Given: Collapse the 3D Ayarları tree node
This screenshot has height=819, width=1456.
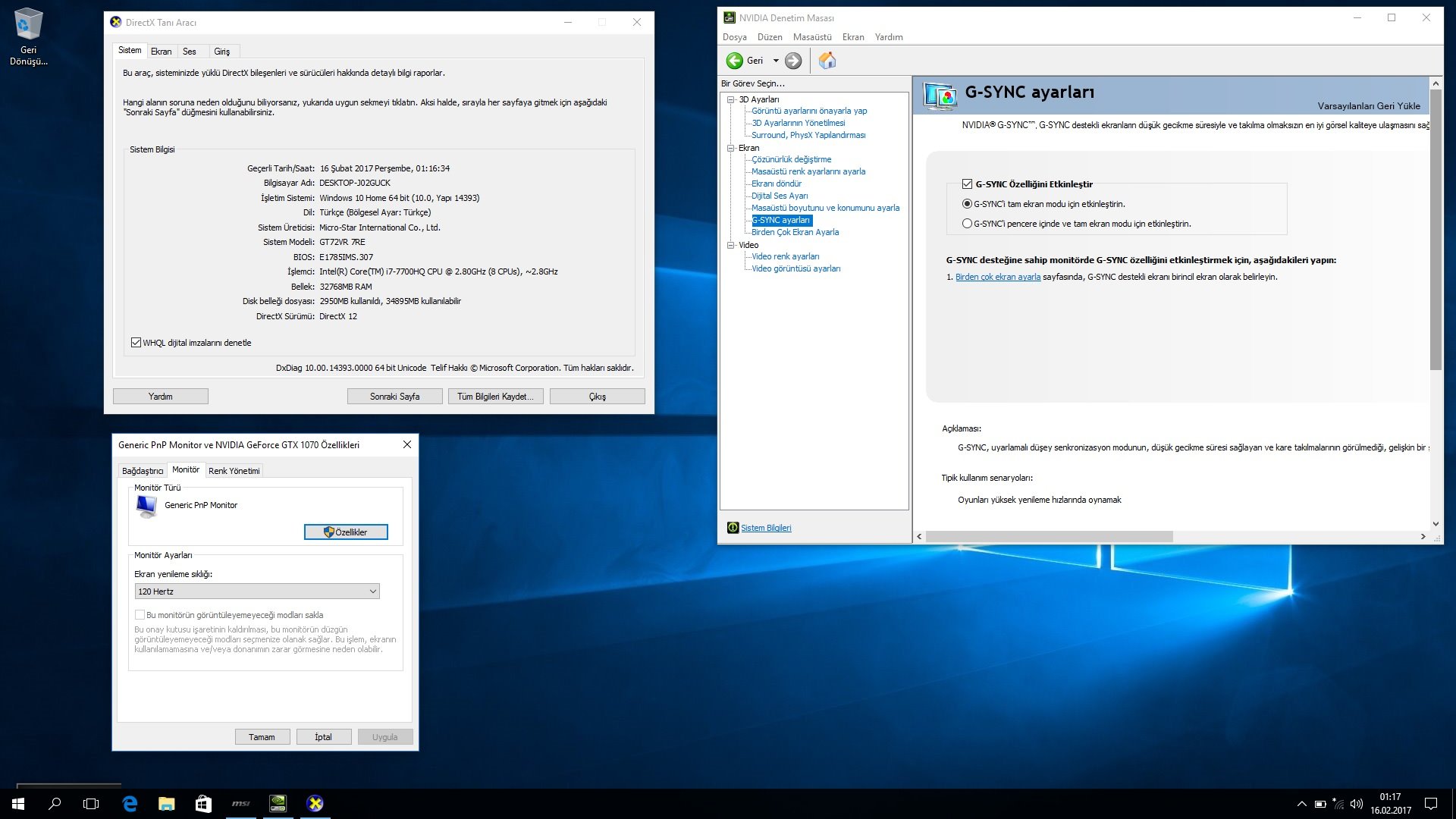Looking at the screenshot, I should pyautogui.click(x=730, y=99).
